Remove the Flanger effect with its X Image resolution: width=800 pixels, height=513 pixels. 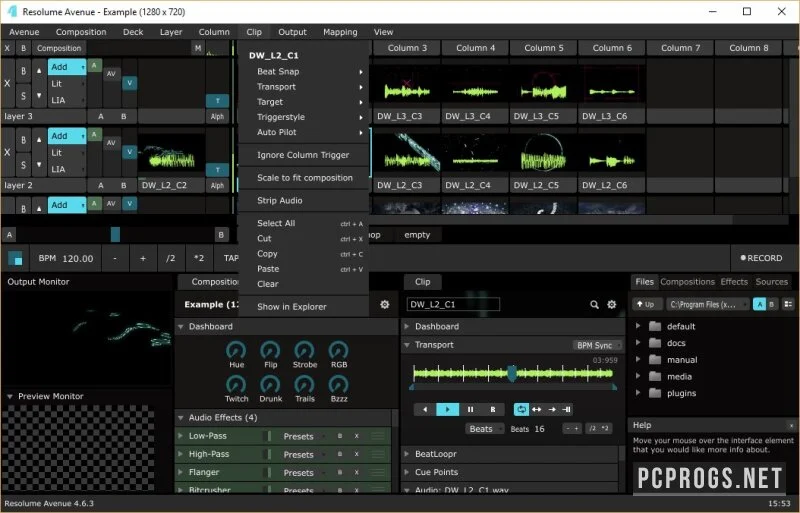point(357,473)
